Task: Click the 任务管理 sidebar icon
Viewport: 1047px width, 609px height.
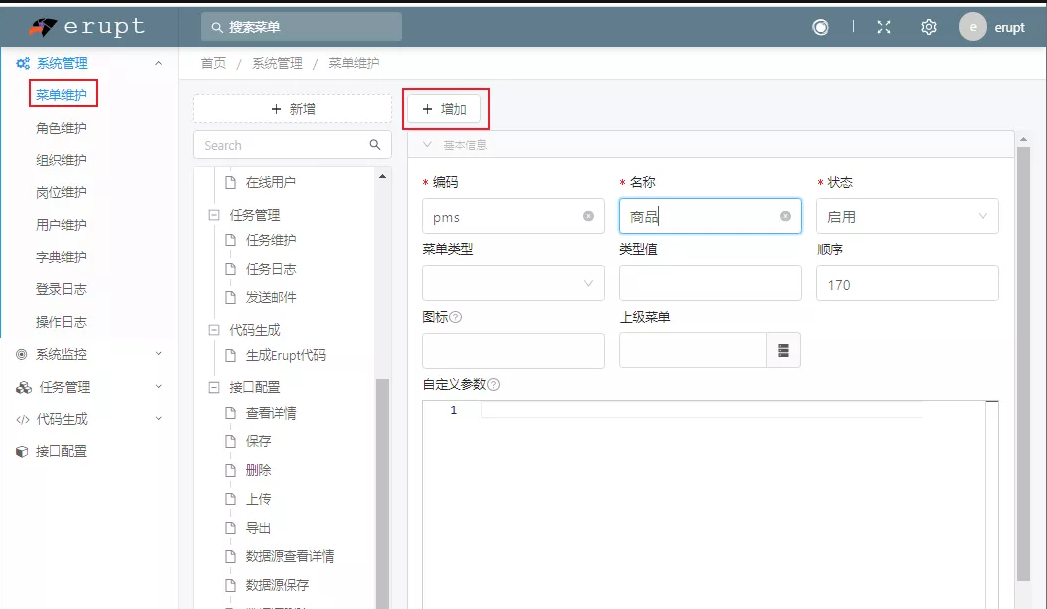Action: 23,387
